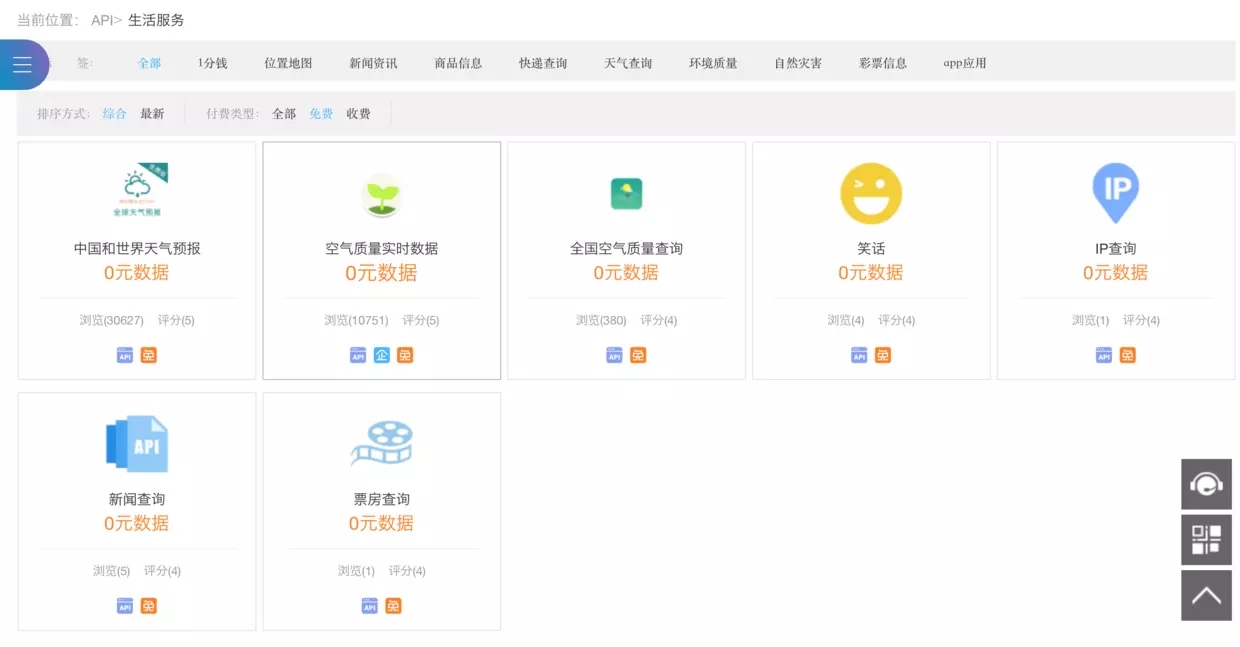This screenshot has width=1240, height=647.
Task: Click API badge under IP查询 card
Action: (1104, 355)
